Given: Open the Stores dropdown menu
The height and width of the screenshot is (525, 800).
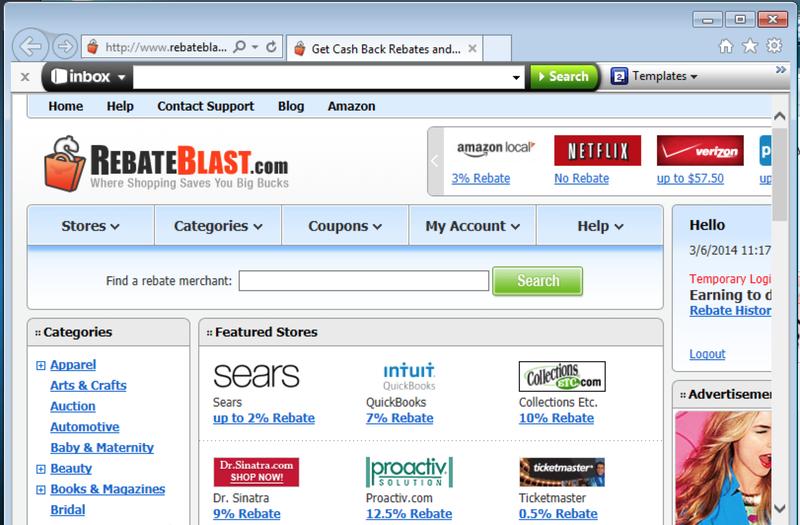Looking at the screenshot, I should pyautogui.click(x=90, y=226).
